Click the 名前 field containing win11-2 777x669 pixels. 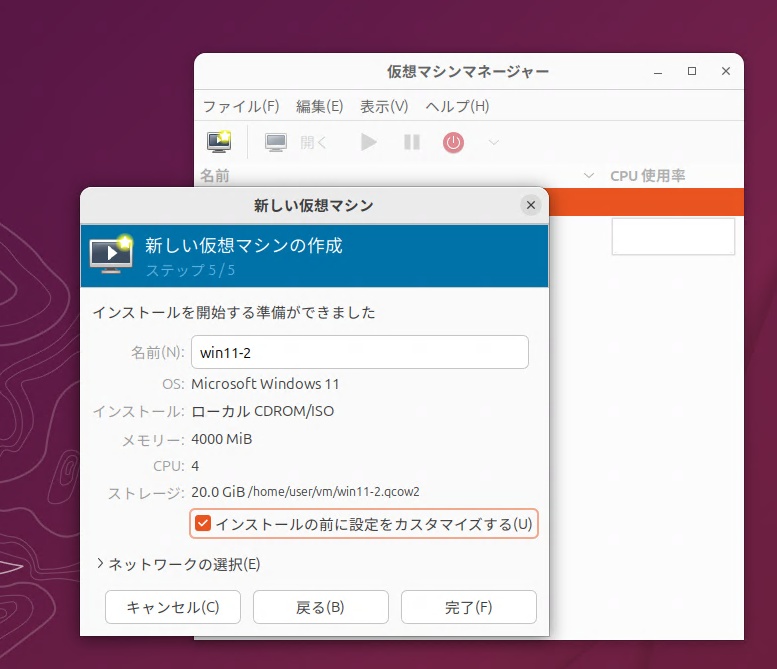coord(359,352)
